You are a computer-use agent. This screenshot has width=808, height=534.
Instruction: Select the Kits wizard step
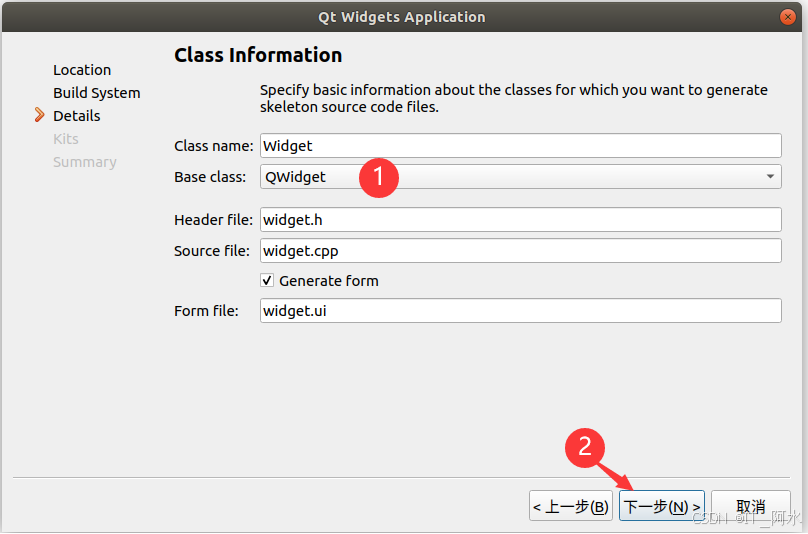[x=66, y=139]
